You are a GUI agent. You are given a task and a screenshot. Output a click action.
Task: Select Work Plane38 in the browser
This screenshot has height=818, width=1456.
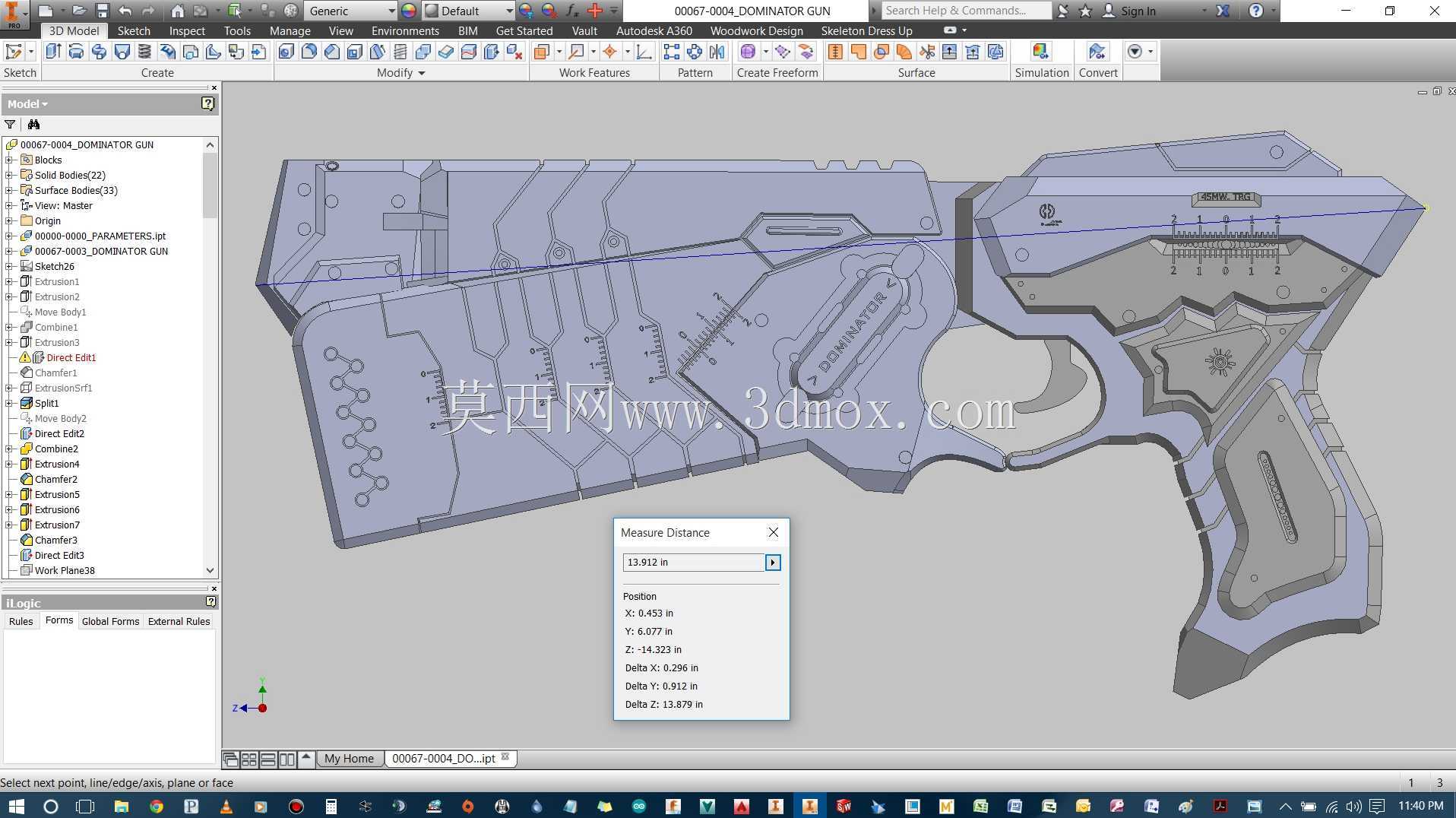click(65, 570)
